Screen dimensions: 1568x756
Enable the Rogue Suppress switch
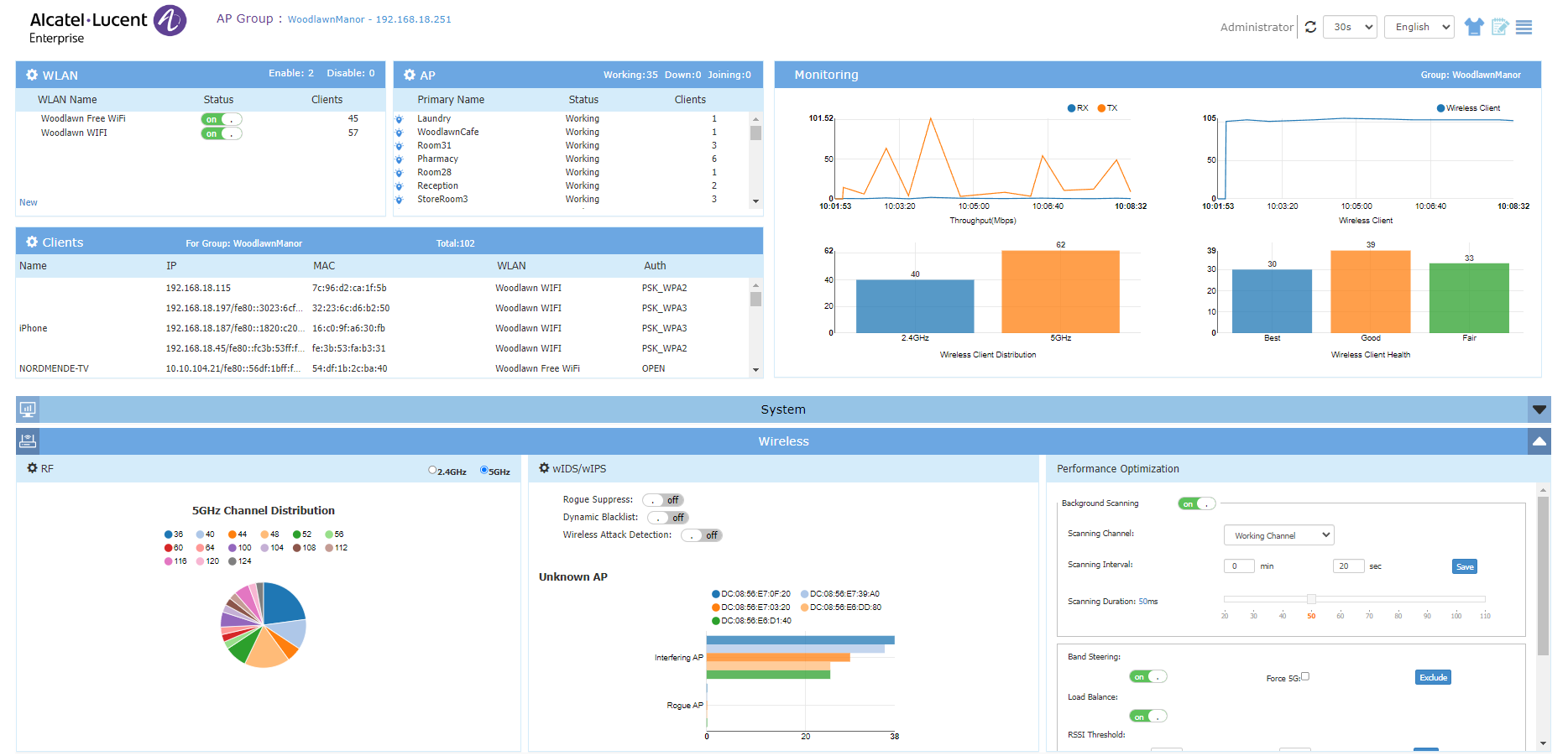[662, 500]
